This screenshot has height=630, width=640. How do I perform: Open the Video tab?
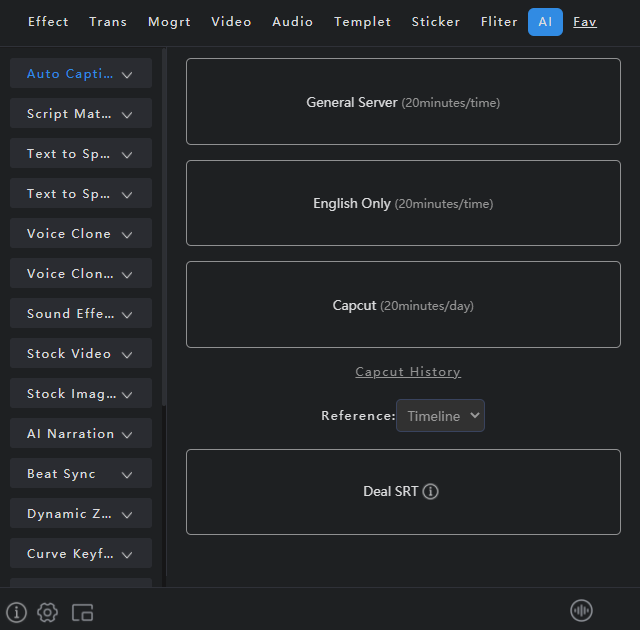click(231, 22)
